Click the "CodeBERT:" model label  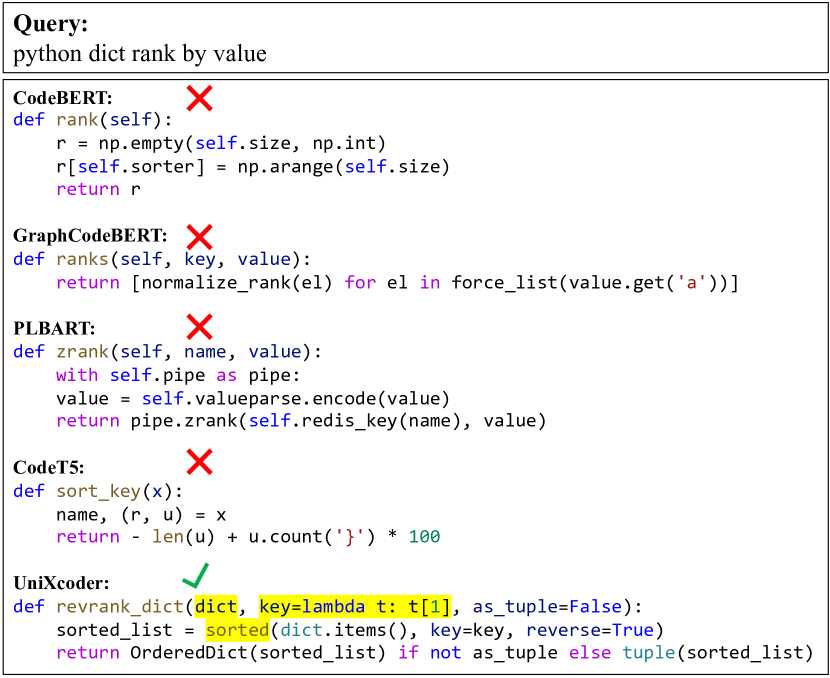(62, 98)
